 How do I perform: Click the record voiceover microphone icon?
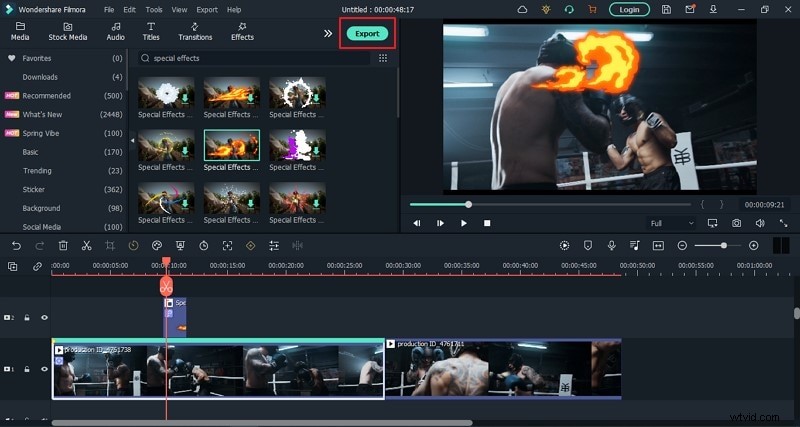[x=611, y=246]
